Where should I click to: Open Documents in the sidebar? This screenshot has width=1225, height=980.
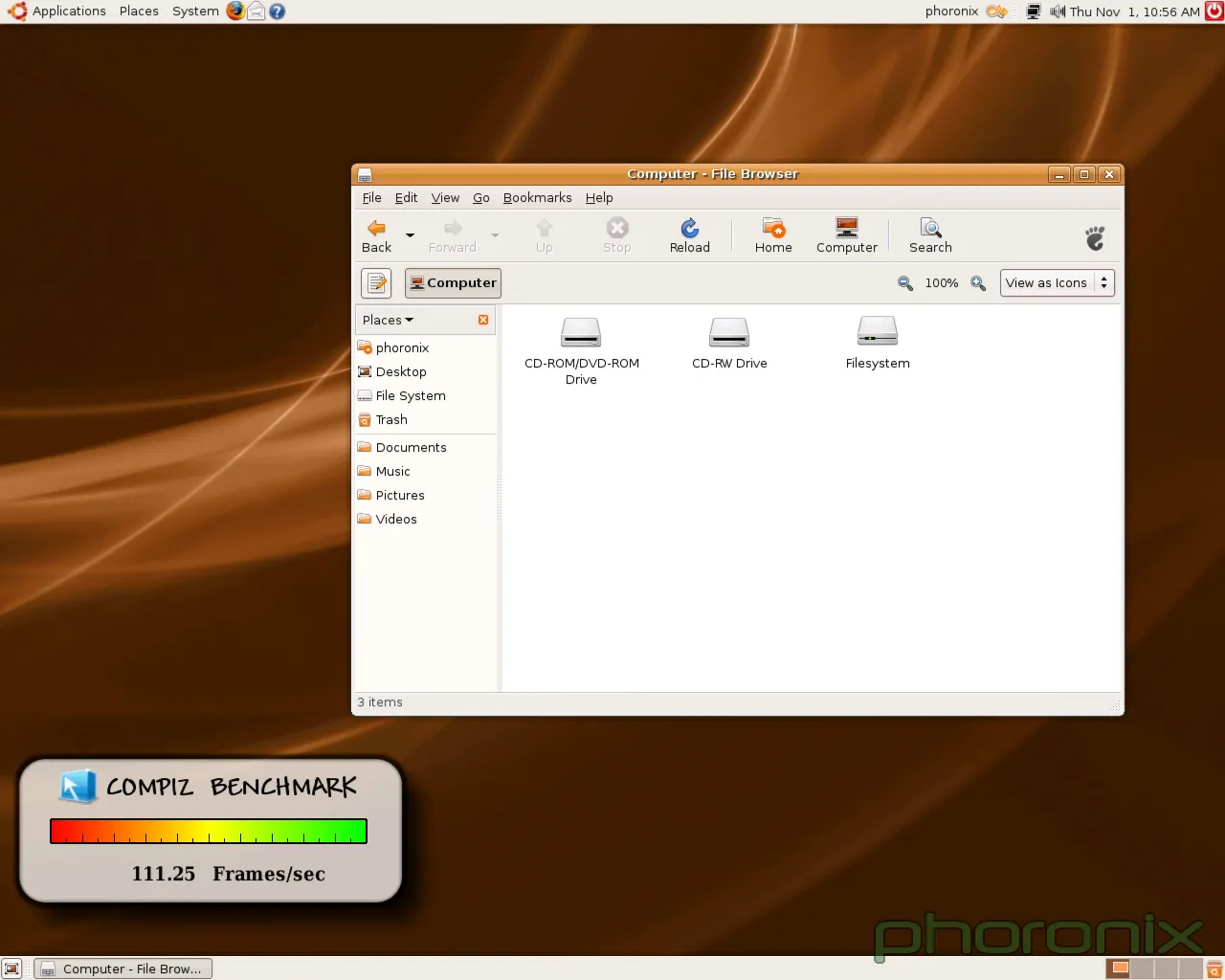(x=411, y=448)
